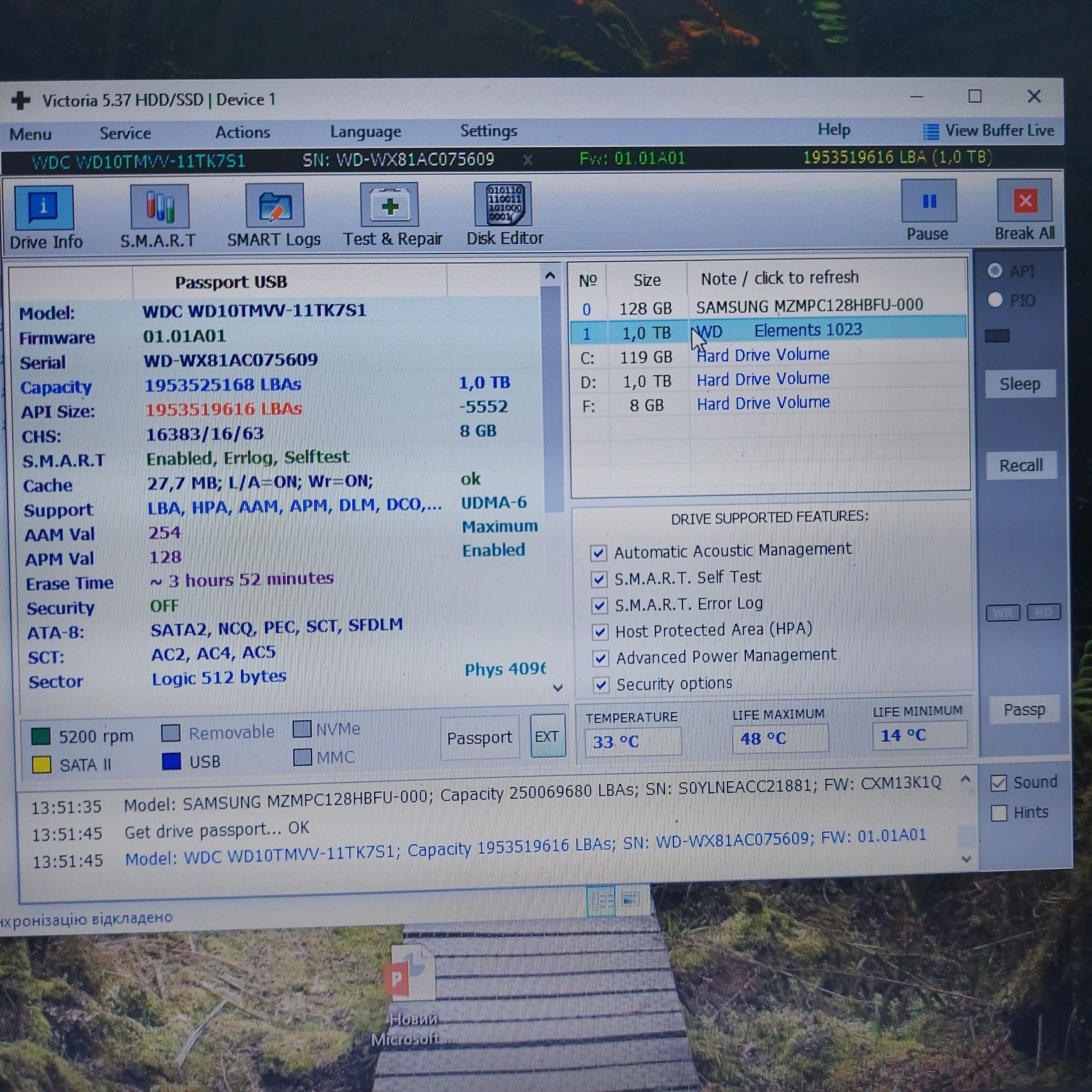Select the SAMSUNG MZMPC128HBFU-000 device row
The image size is (1092, 1092).
point(767,307)
